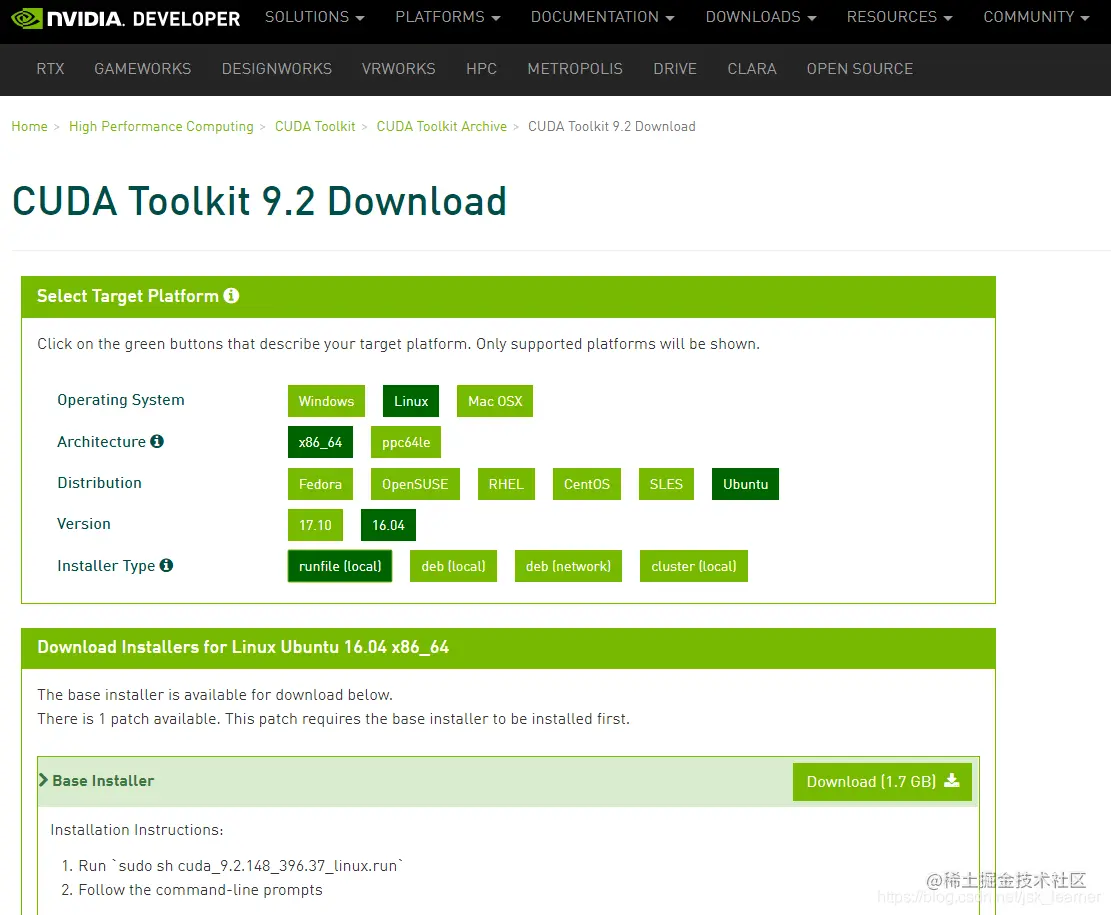The width and height of the screenshot is (1111, 915).
Task: Select OpenSUSE distribution
Action: [x=415, y=484]
